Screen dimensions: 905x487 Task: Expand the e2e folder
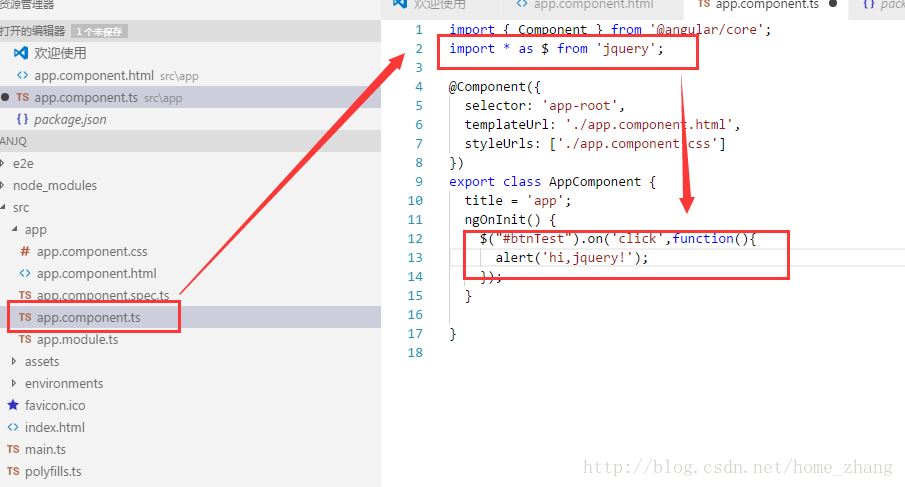click(25, 163)
